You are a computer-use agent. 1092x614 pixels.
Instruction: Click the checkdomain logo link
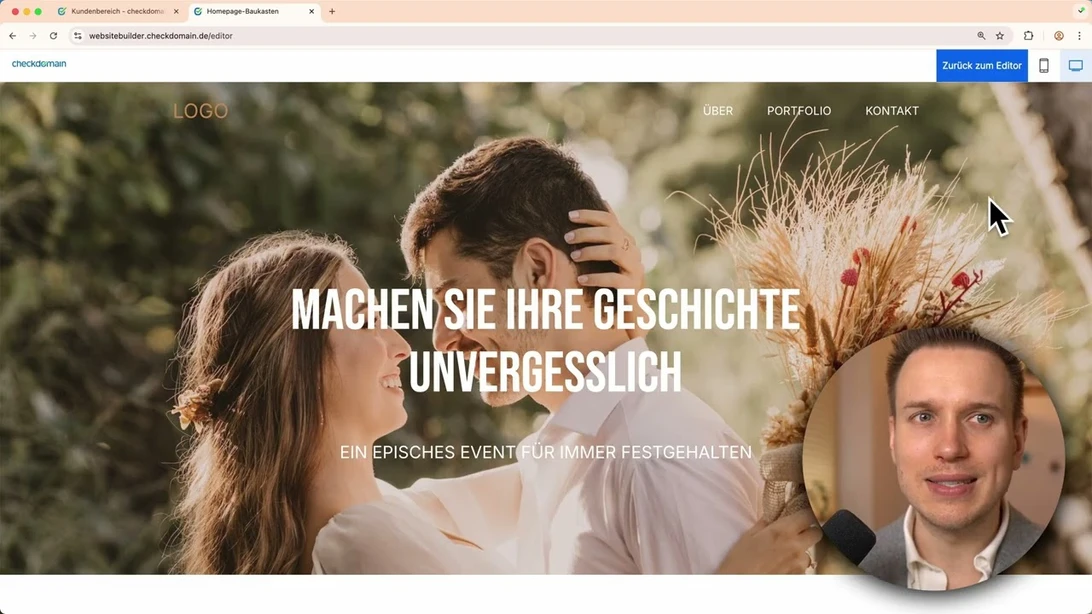(x=38, y=64)
